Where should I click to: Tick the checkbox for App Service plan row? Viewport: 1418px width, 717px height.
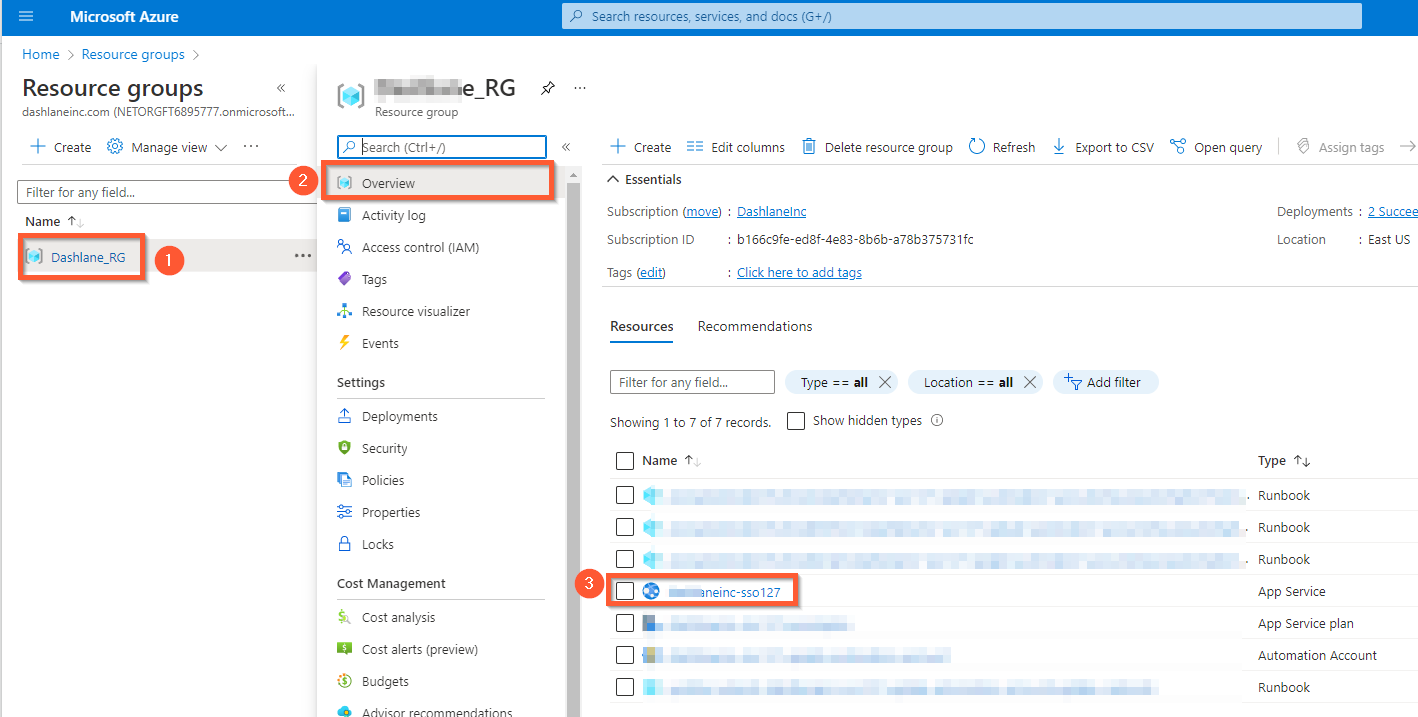pyautogui.click(x=625, y=623)
